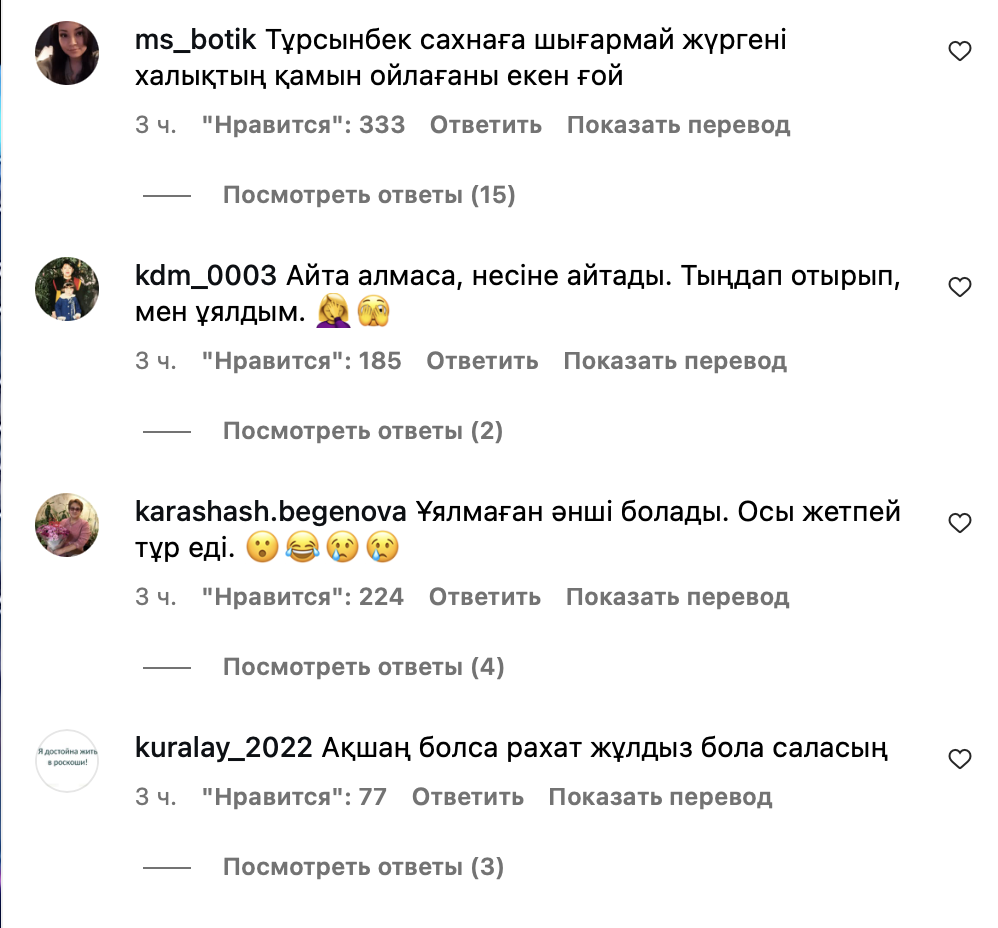Like the ms_botik comment with heart icon

tap(960, 51)
